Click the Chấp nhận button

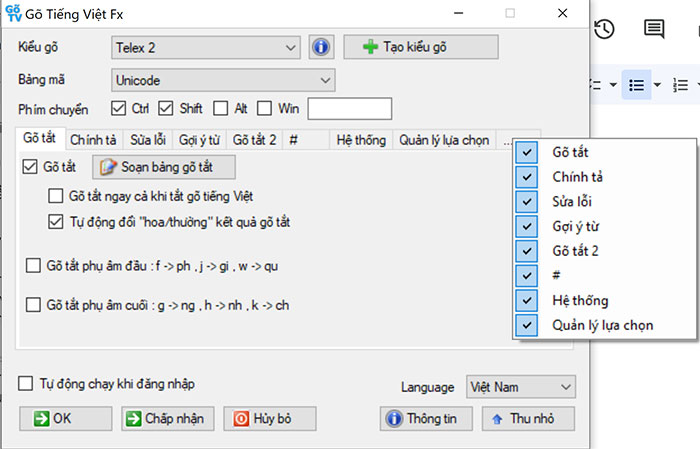(x=167, y=418)
